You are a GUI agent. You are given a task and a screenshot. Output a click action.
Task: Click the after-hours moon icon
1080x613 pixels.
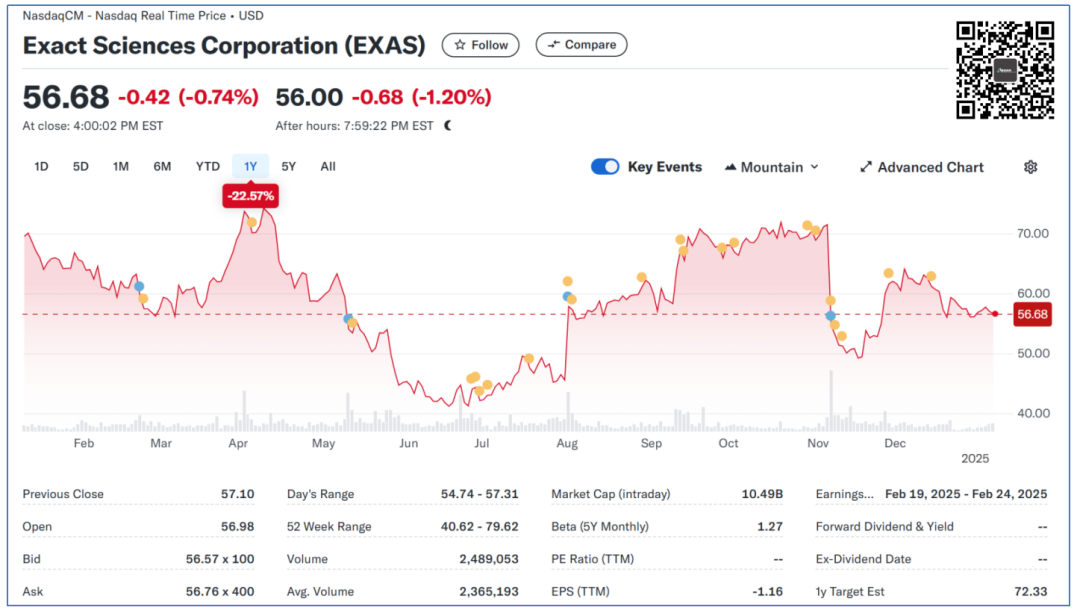point(448,126)
